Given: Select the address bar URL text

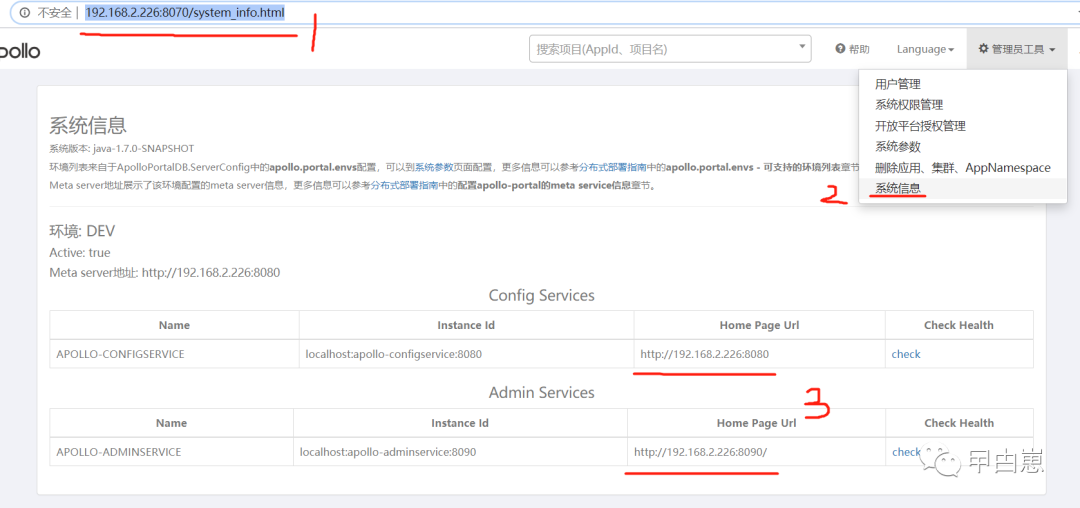Looking at the screenshot, I should click(185, 12).
